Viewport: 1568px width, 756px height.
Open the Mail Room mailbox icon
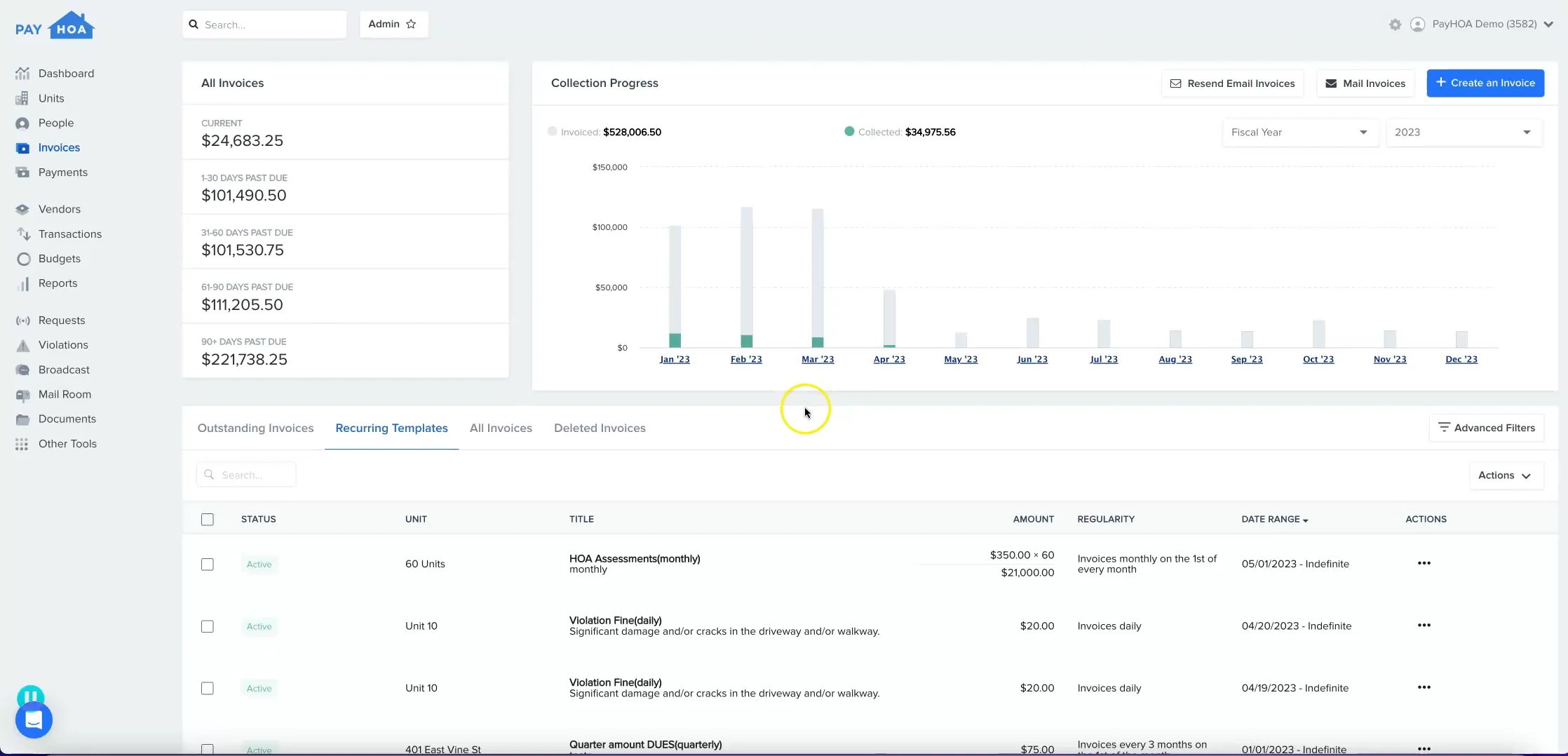coord(23,395)
